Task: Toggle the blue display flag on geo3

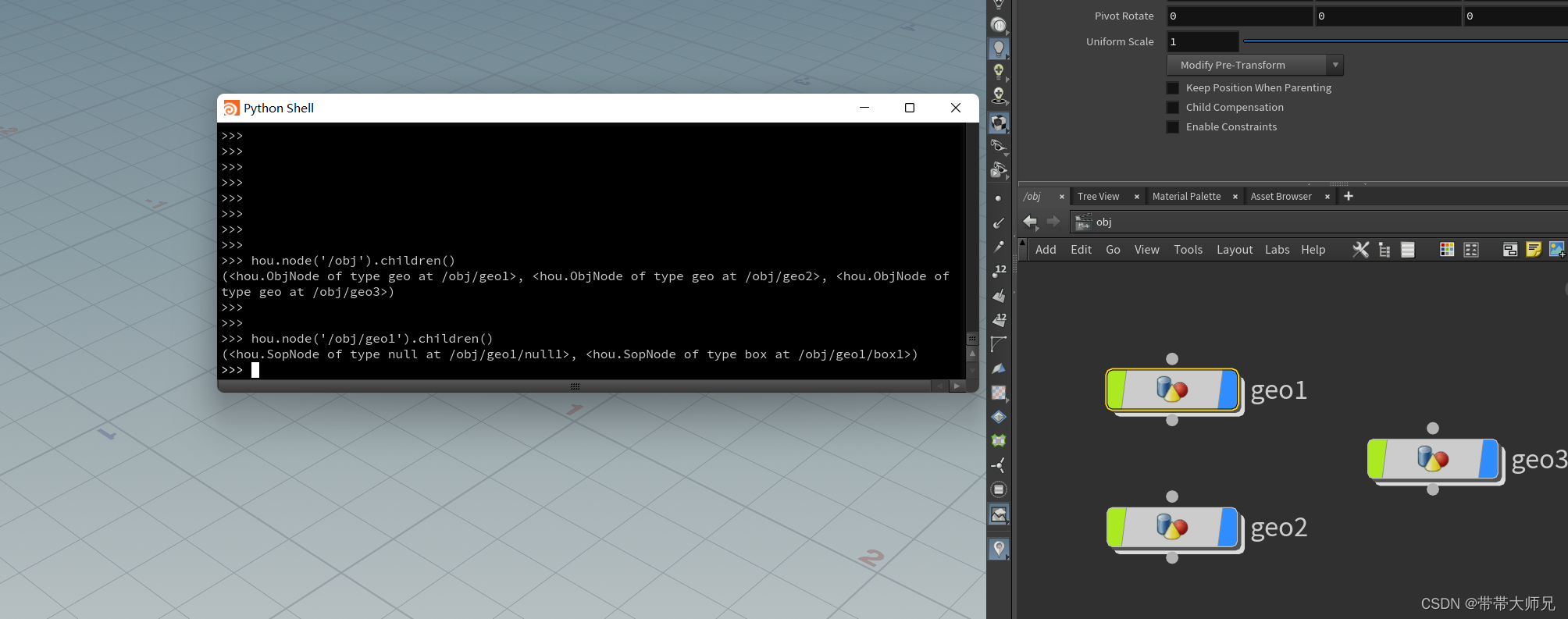Action: click(x=1489, y=459)
